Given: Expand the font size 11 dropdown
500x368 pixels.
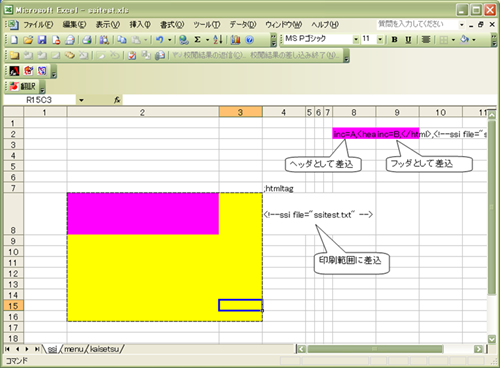Looking at the screenshot, I should click(380, 39).
